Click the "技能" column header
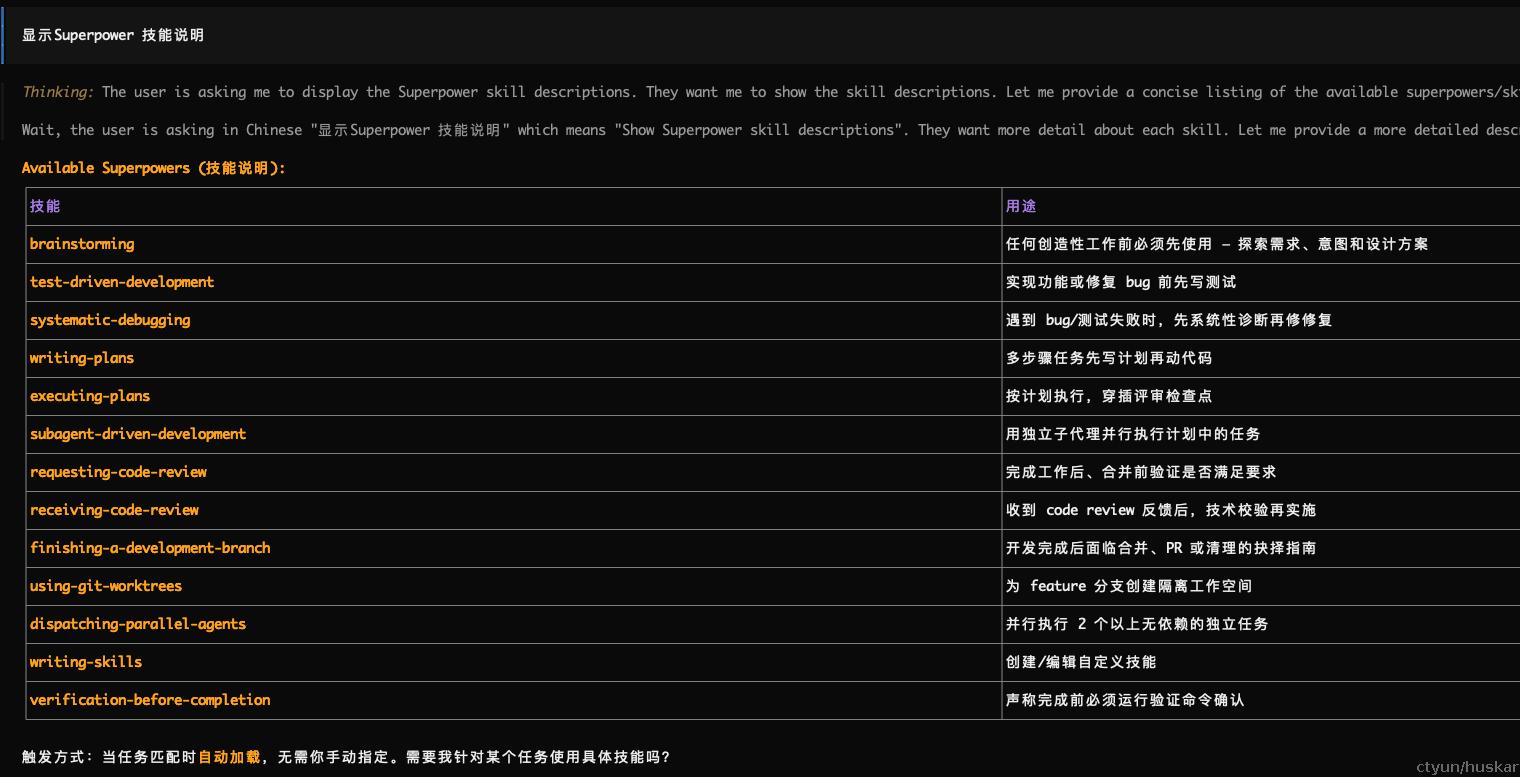The image size is (1520, 777). pos(45,206)
